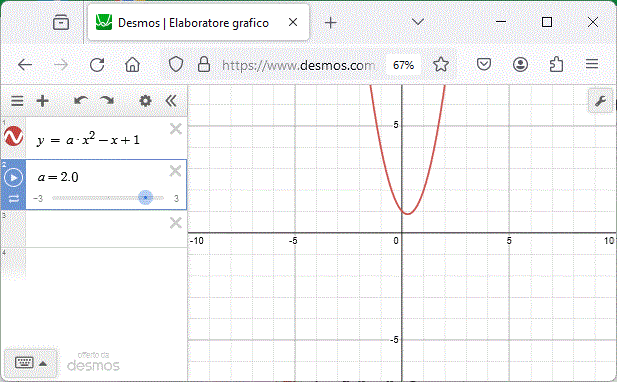Delete empty expression row 3

175,223
